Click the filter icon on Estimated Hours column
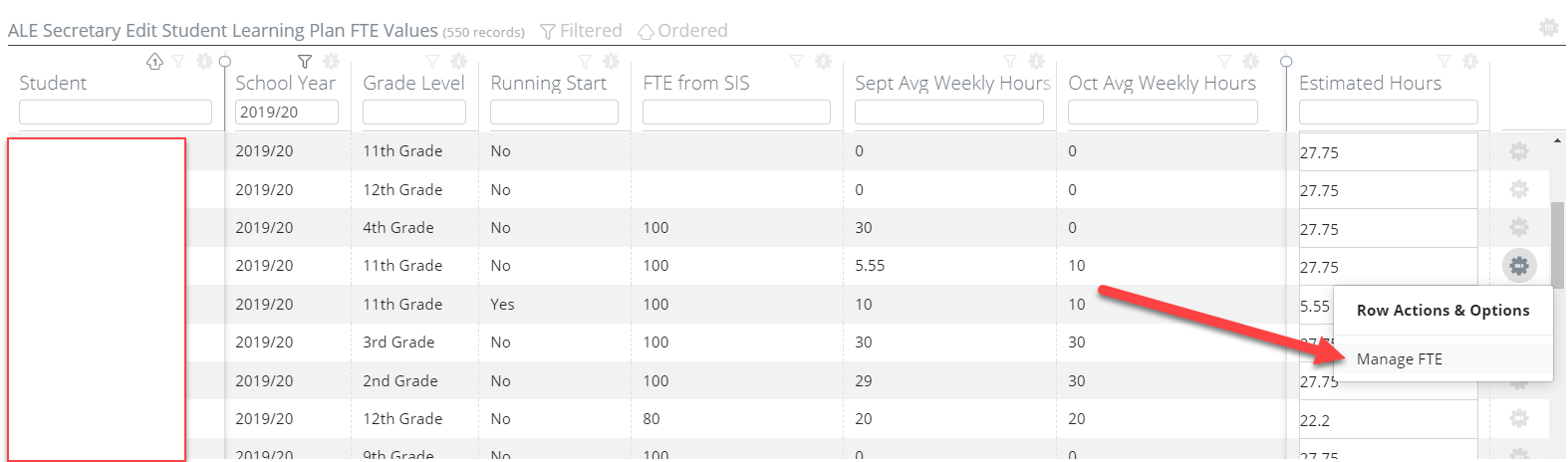This screenshot has height=462, width=1568. [1444, 62]
